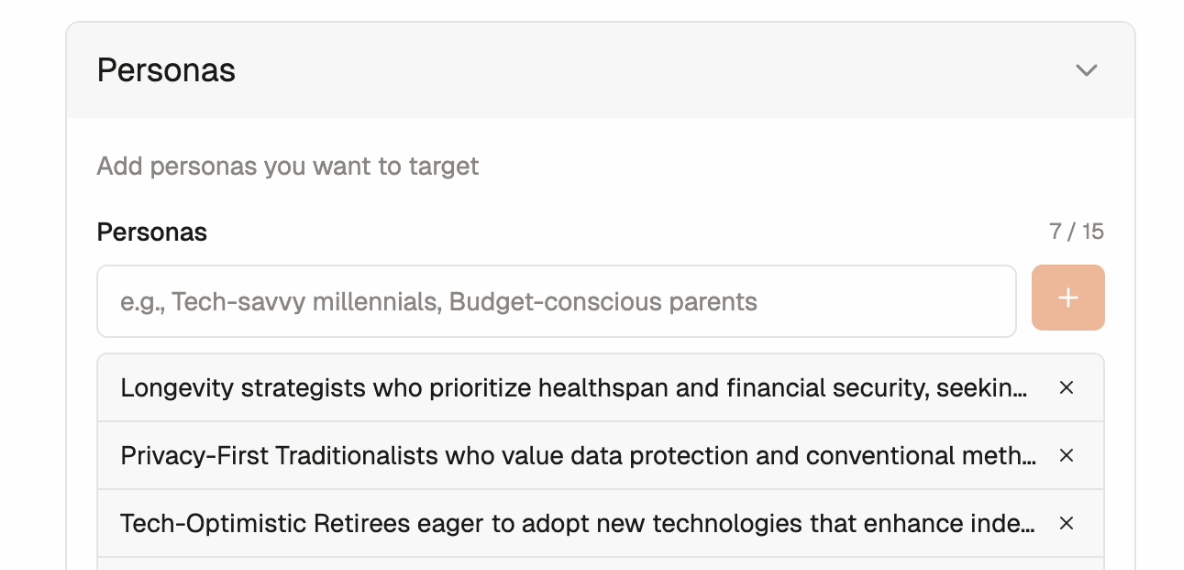Remove the Privacy-First Traditionalists persona
This screenshot has height=570, width=1184.
1066,456
